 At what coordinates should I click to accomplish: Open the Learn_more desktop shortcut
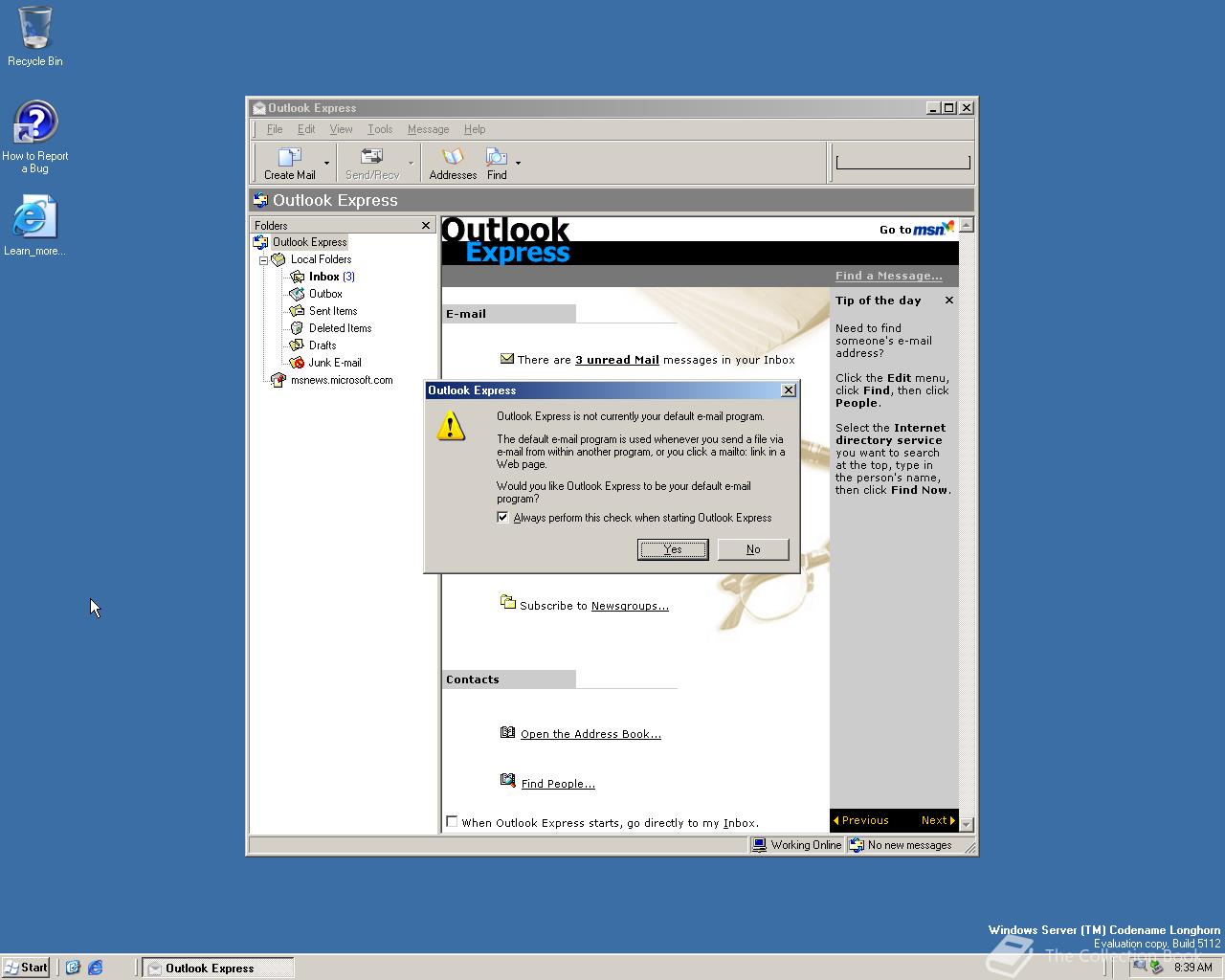click(x=35, y=226)
